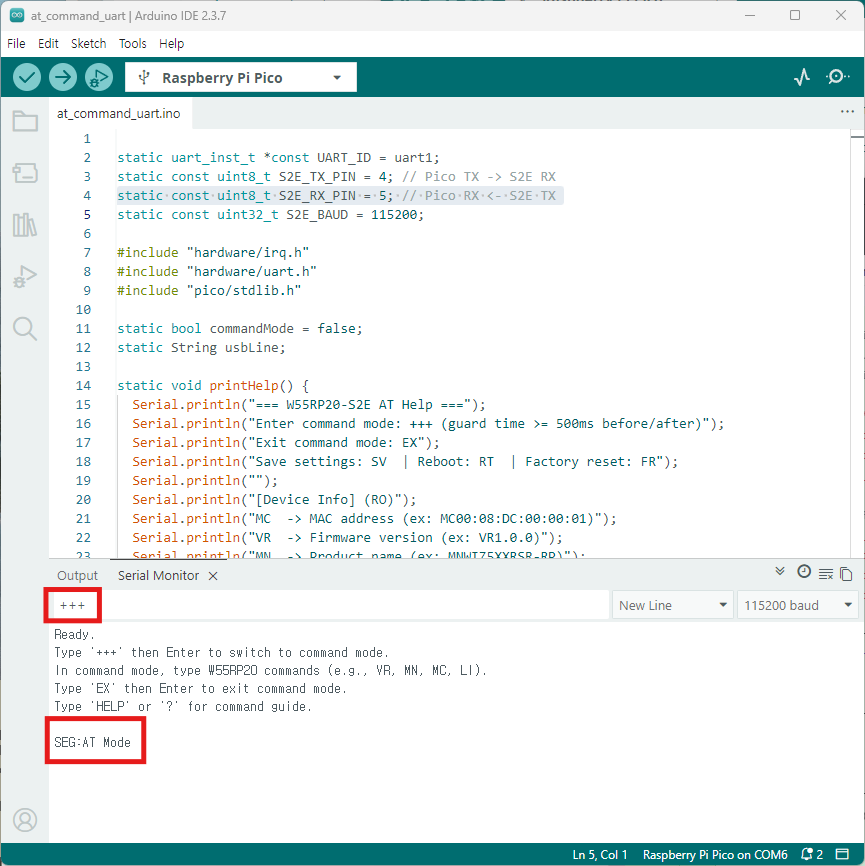
Task: Close the Serial Monitor tab
Action: 212,576
